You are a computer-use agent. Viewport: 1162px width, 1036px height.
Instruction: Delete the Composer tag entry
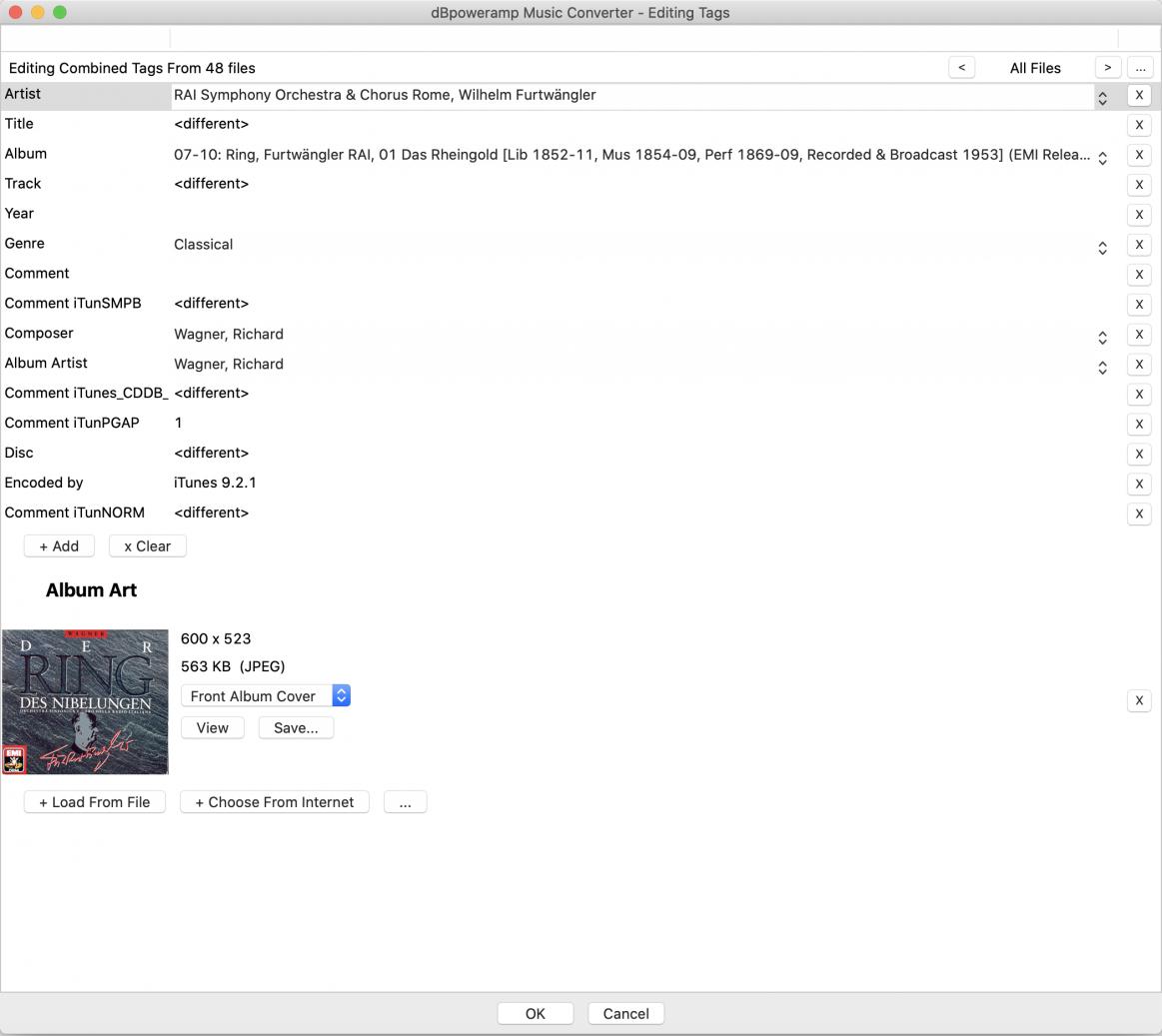pyautogui.click(x=1138, y=335)
